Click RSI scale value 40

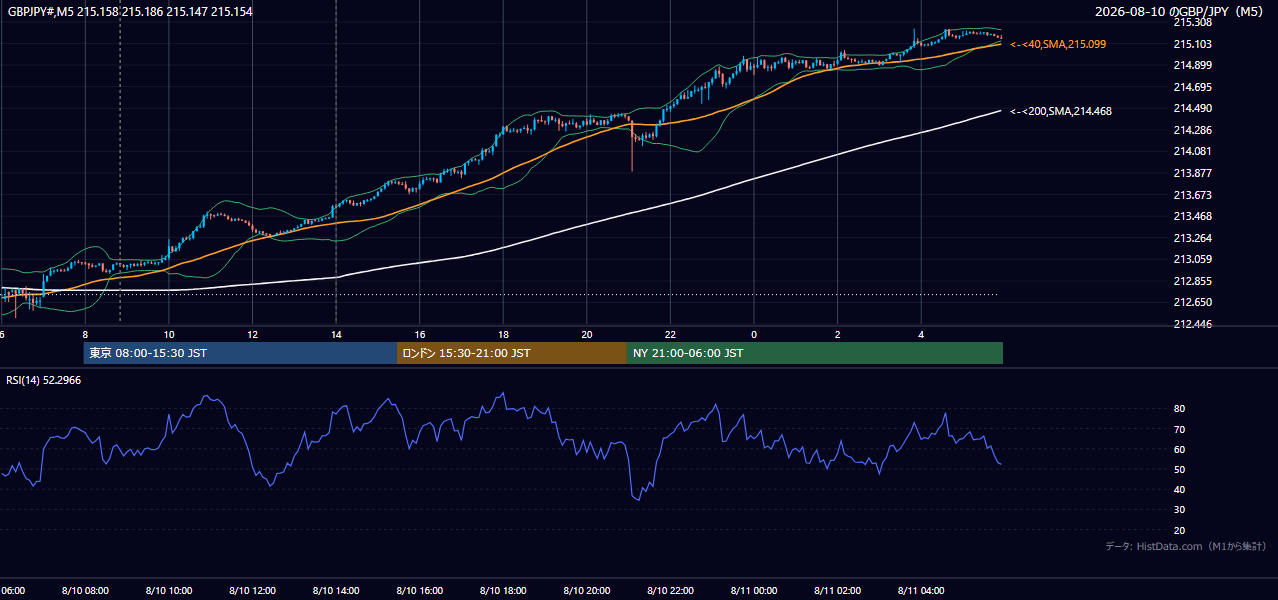coord(1179,489)
